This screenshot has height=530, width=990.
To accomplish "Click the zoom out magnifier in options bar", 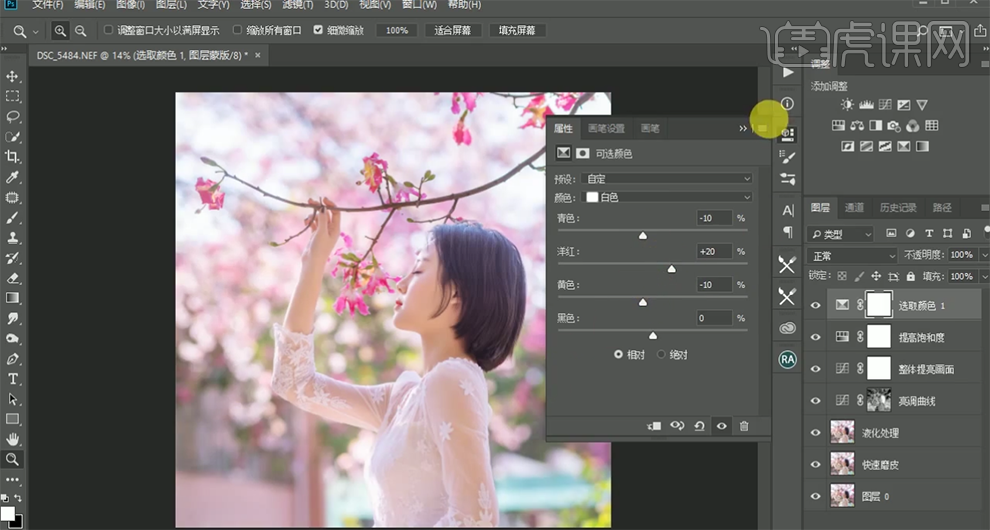I will pos(81,31).
